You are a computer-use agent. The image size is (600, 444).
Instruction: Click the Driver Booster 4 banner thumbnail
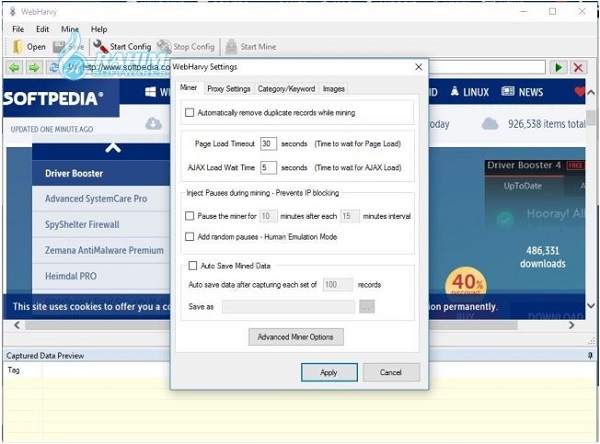[535, 193]
